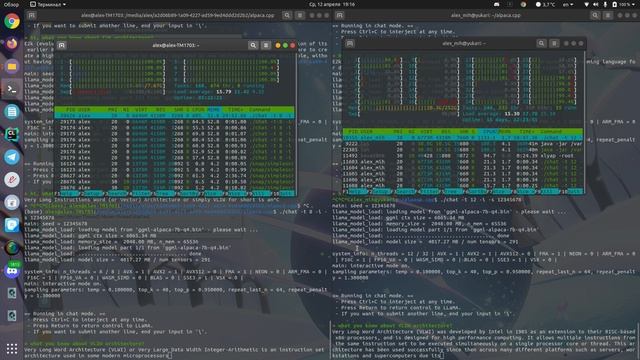Open the 'en' input source dropdown

[568, 4]
